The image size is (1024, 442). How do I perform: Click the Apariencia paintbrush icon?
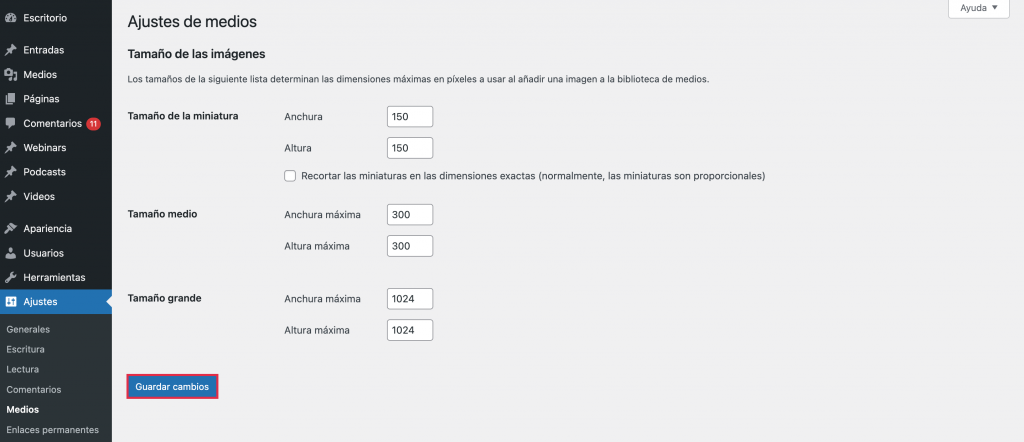click(10, 228)
